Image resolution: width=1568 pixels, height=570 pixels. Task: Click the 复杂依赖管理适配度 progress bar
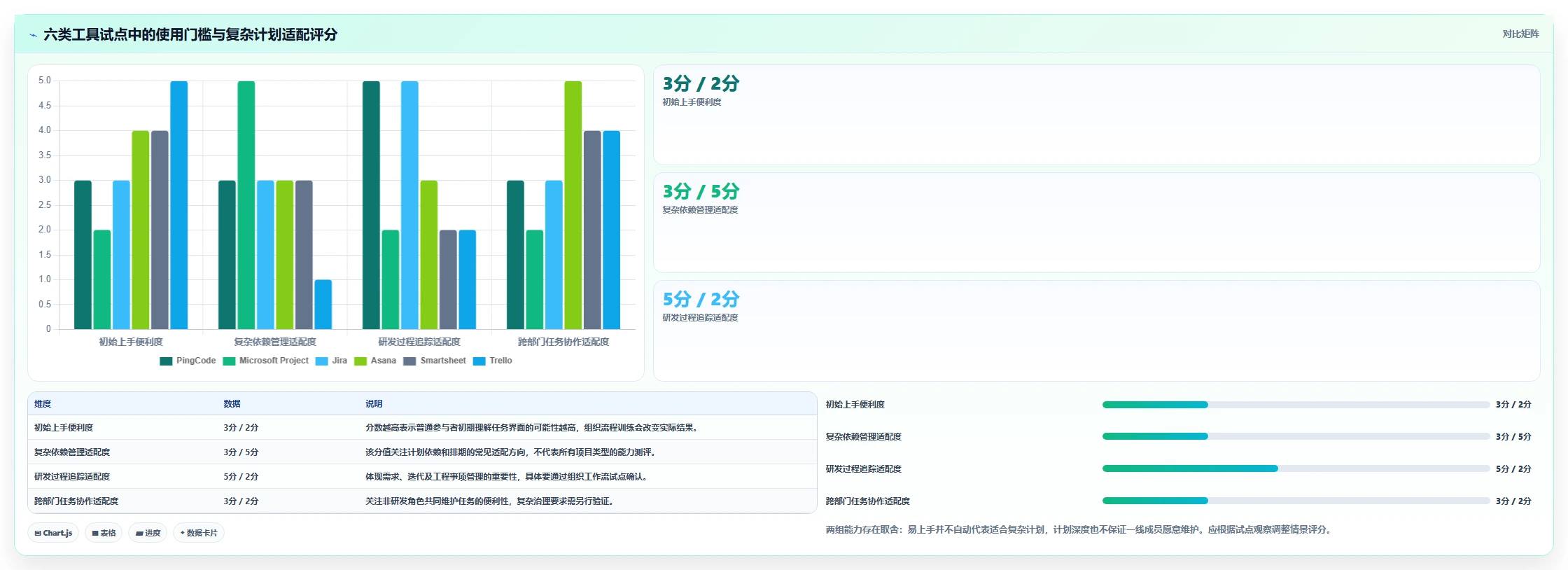[x=1296, y=436]
